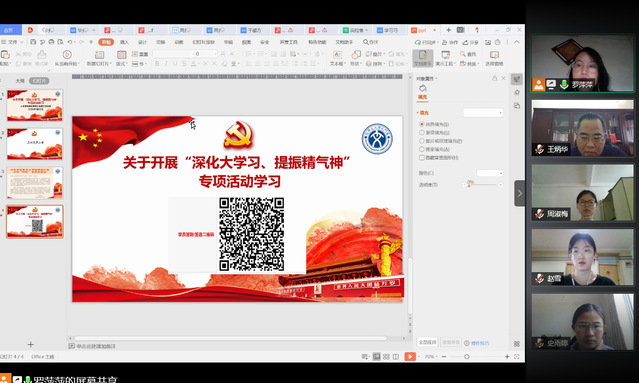Click the Presentation Tools icon
This screenshot has height=383, width=639.
coord(445,55)
